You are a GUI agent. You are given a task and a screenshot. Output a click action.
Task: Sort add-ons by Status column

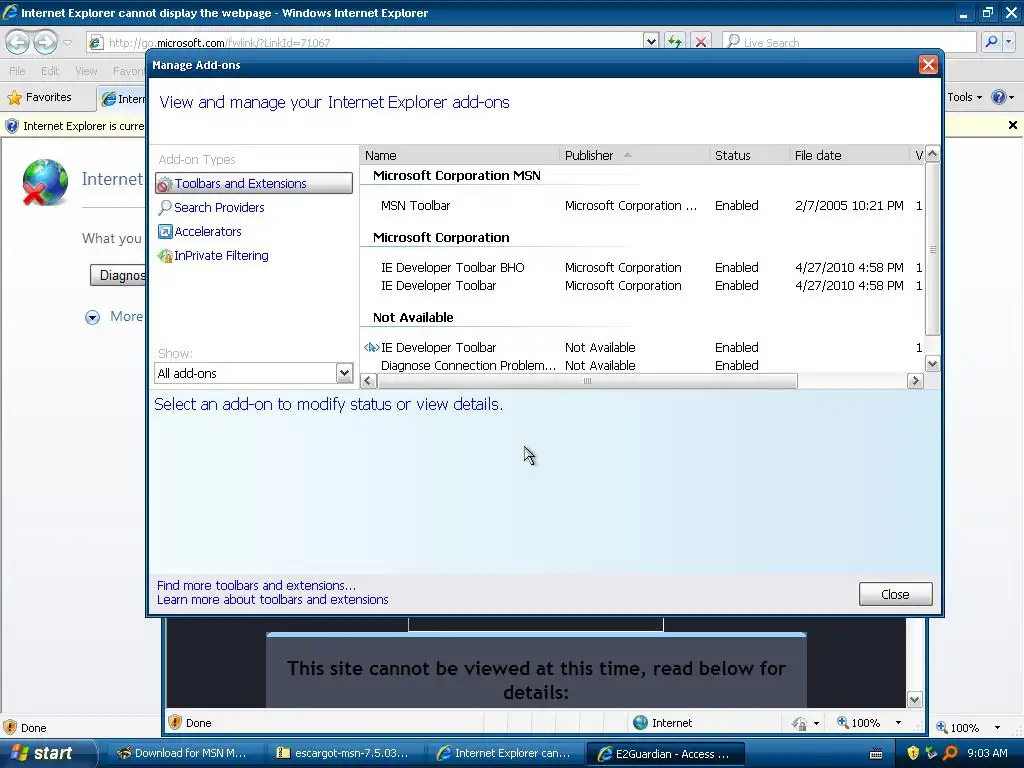[x=749, y=155]
